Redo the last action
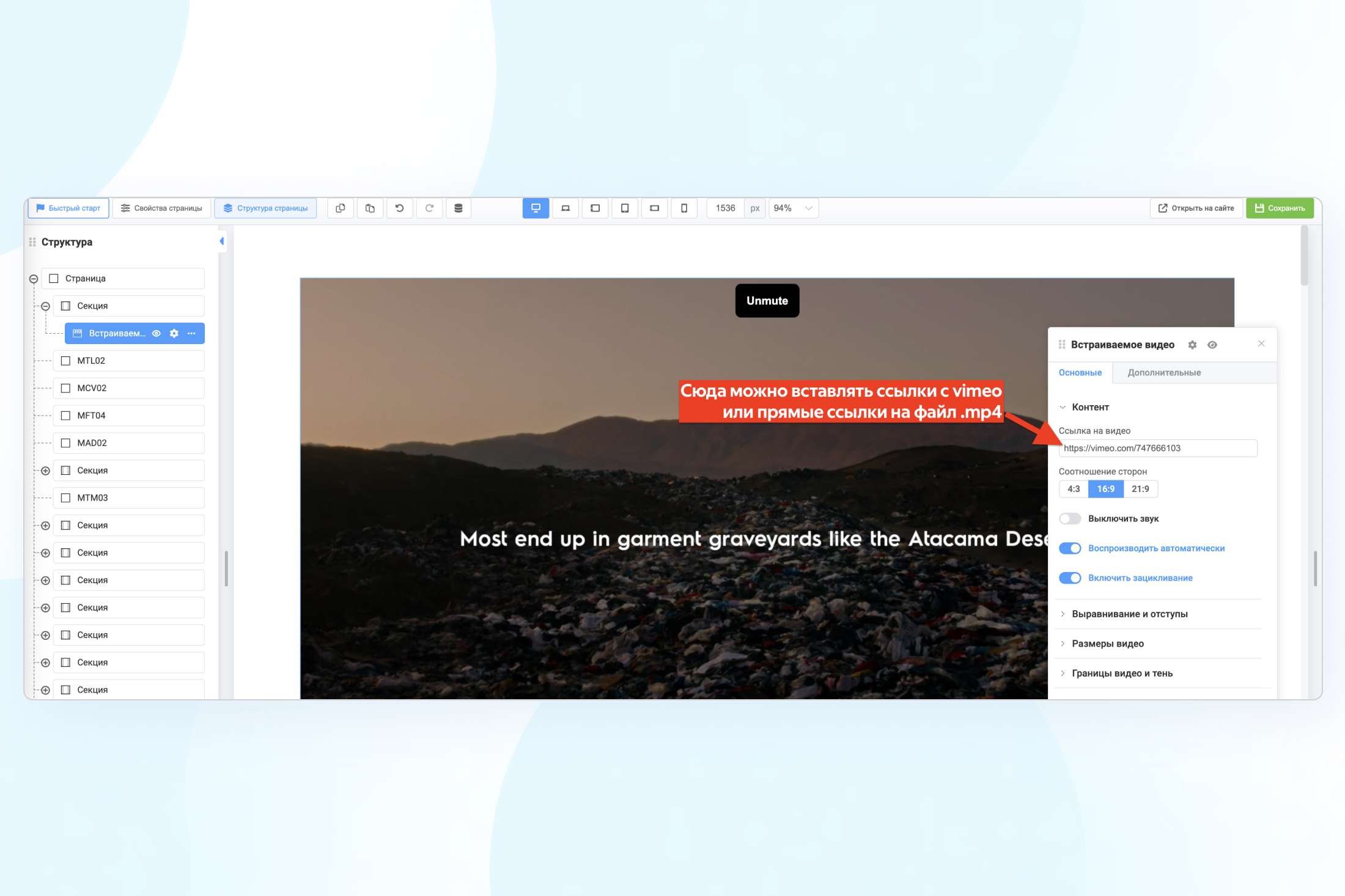The image size is (1345, 896). pyautogui.click(x=429, y=208)
